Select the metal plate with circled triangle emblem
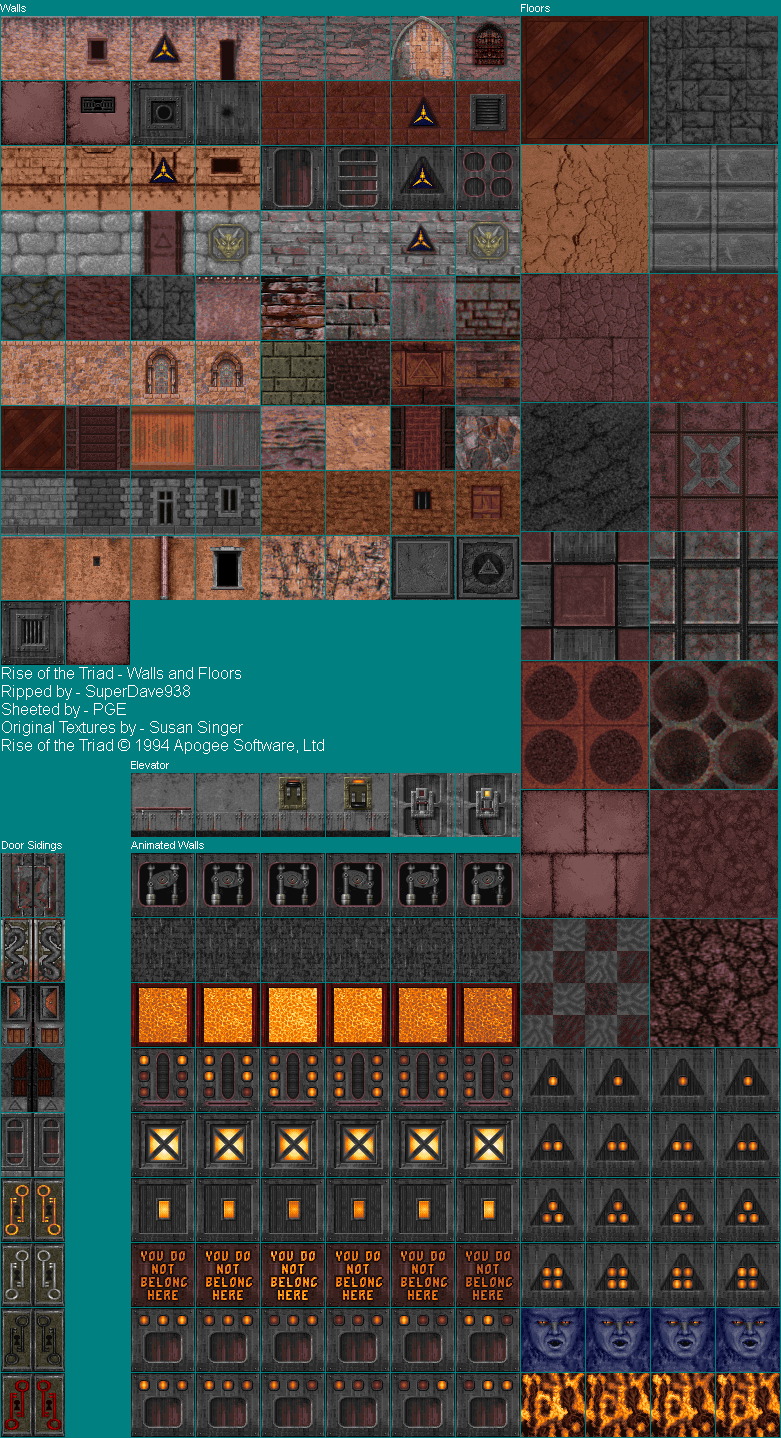Image resolution: width=781 pixels, height=1438 pixels. click(488, 568)
